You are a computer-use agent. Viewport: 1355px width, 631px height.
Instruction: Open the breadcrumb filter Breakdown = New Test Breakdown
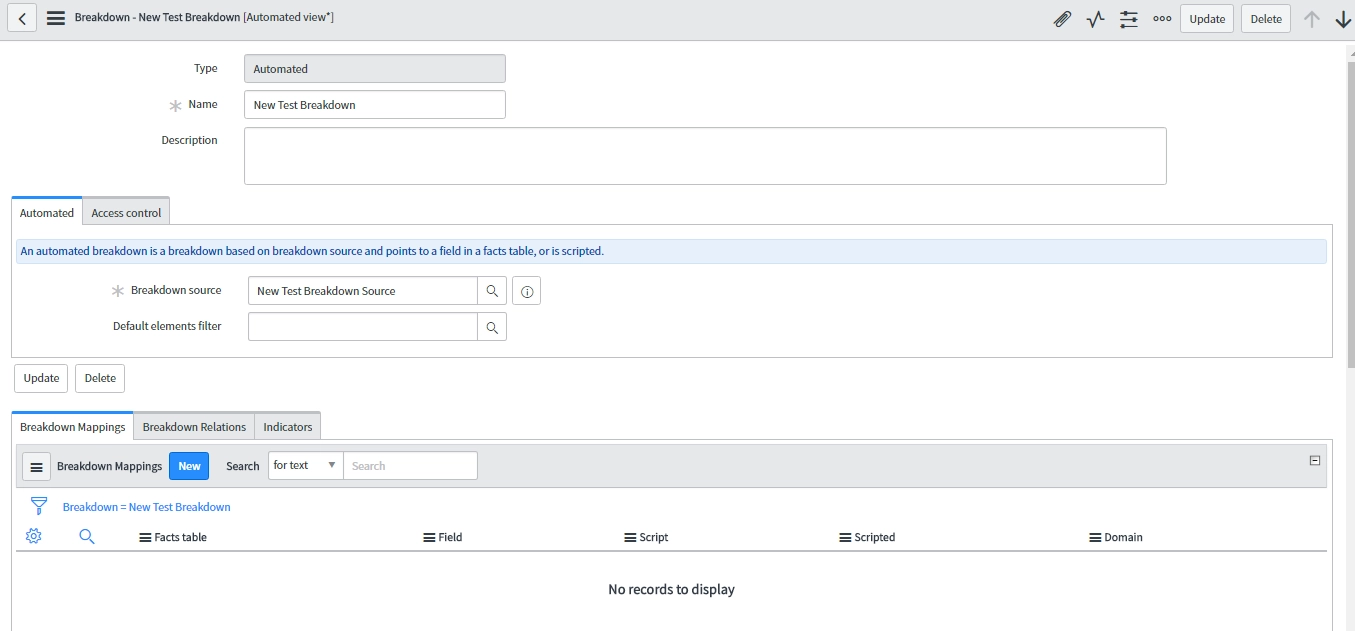pyautogui.click(x=146, y=507)
